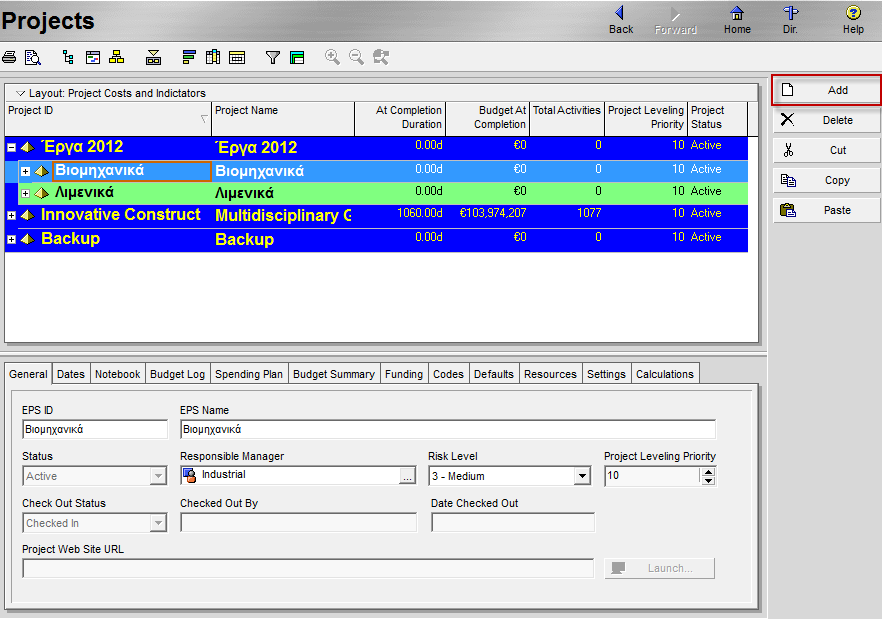882x619 pixels.
Task: Switch to the Gantt chart view icon
Action: click(93, 57)
